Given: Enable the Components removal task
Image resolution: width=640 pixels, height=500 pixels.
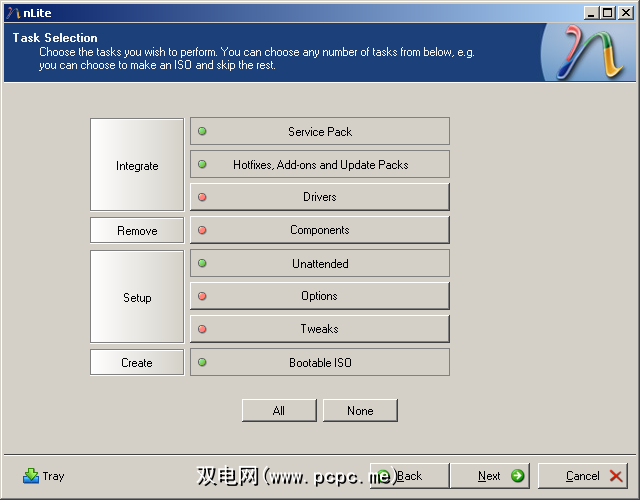Looking at the screenshot, I should click(320, 230).
